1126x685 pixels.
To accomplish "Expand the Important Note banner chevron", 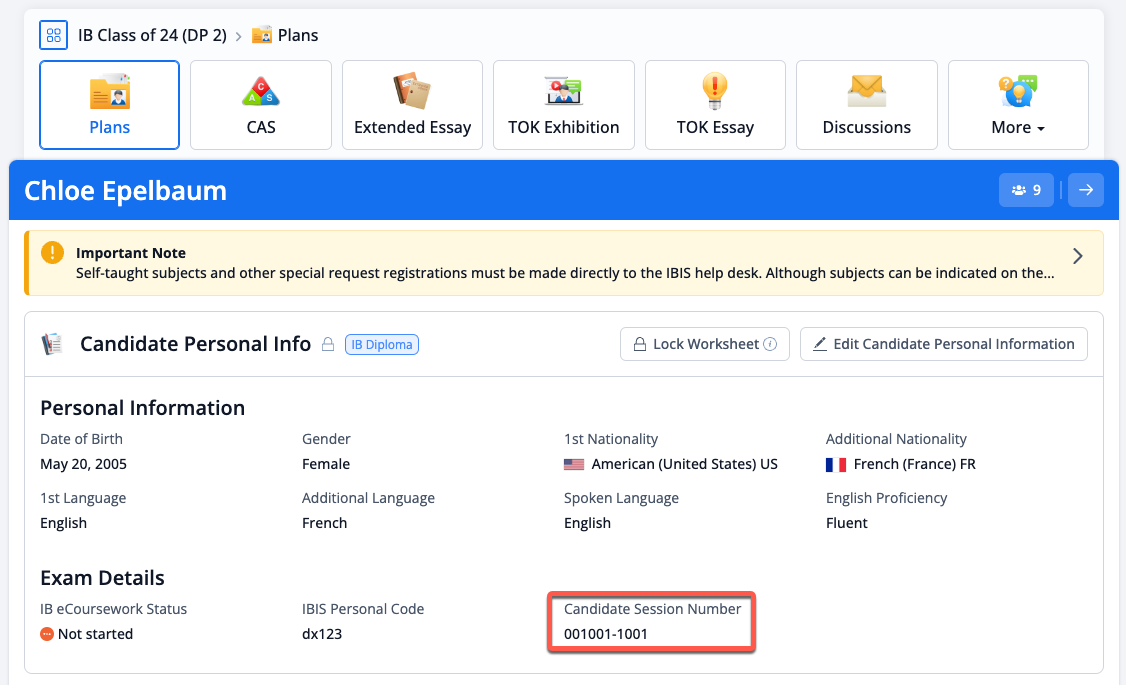I will click(x=1078, y=255).
